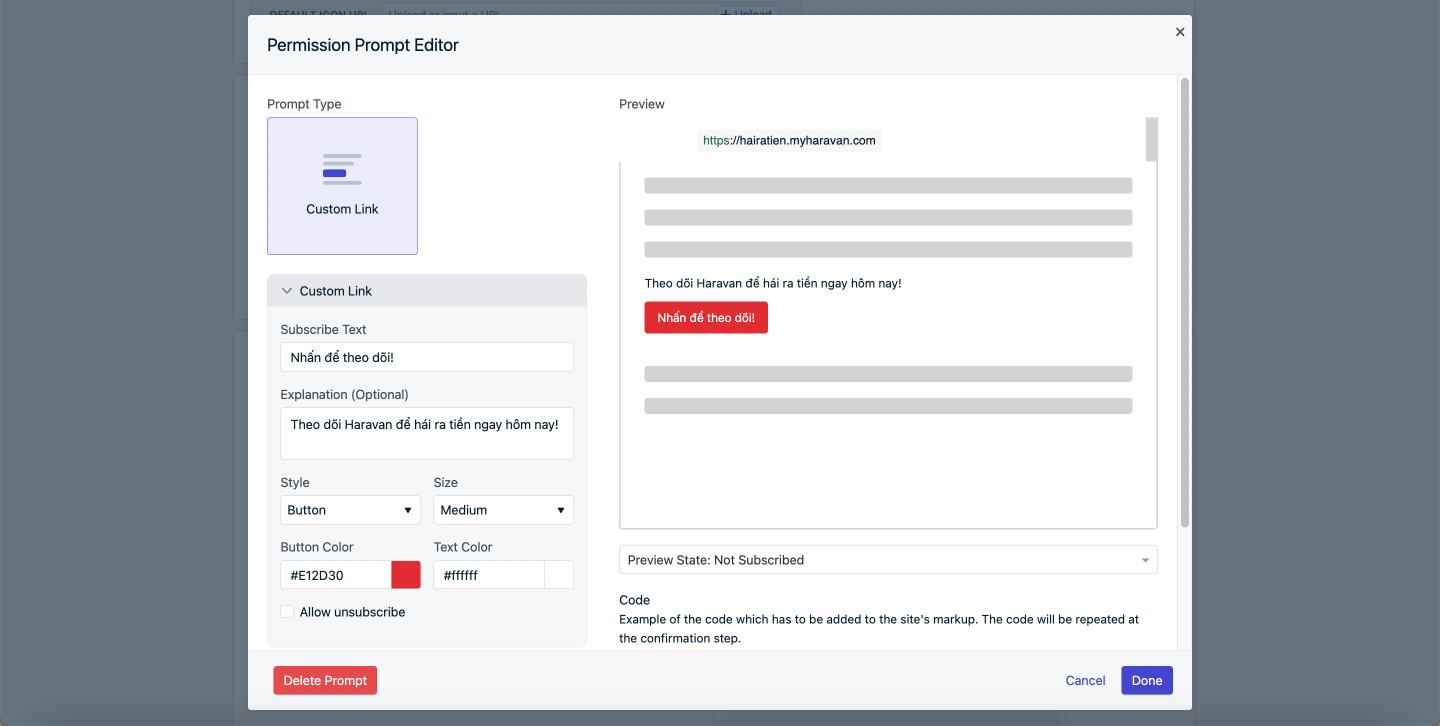Click the Text Color hex input
Screen dimensions: 1440x726
(x=488, y=575)
